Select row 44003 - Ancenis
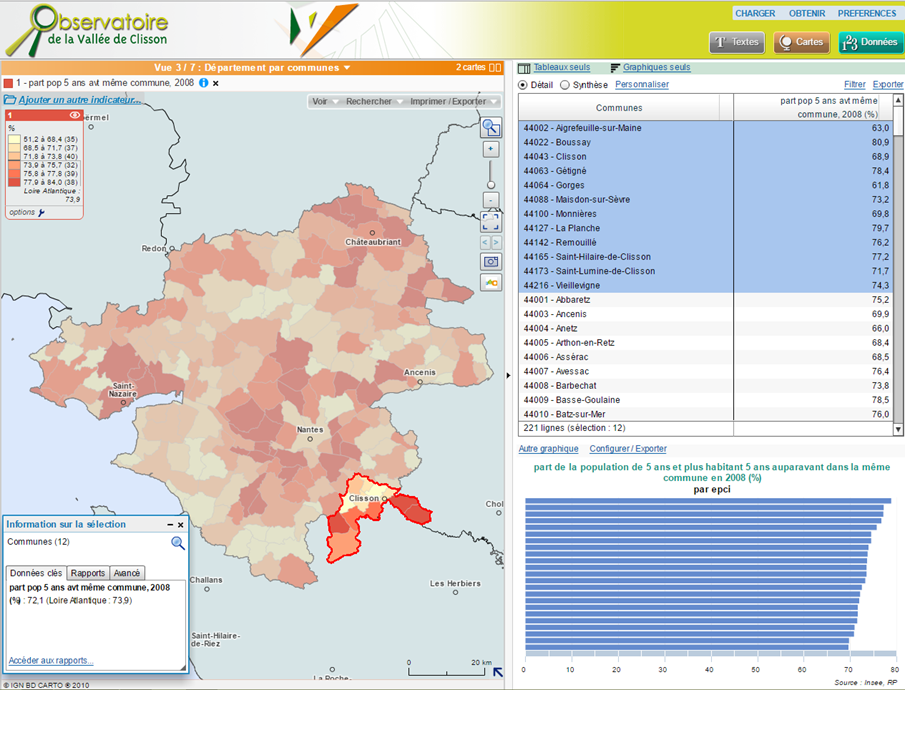Viewport: 905px width, 732px height. point(706,314)
